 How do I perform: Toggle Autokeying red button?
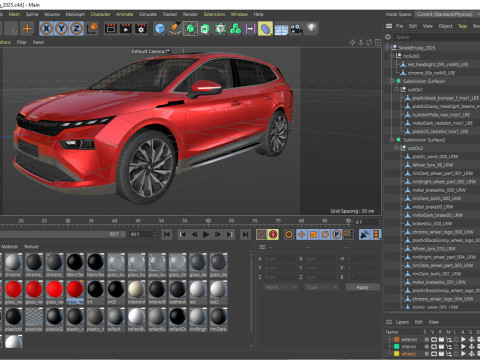pyautogui.click(x=273, y=235)
